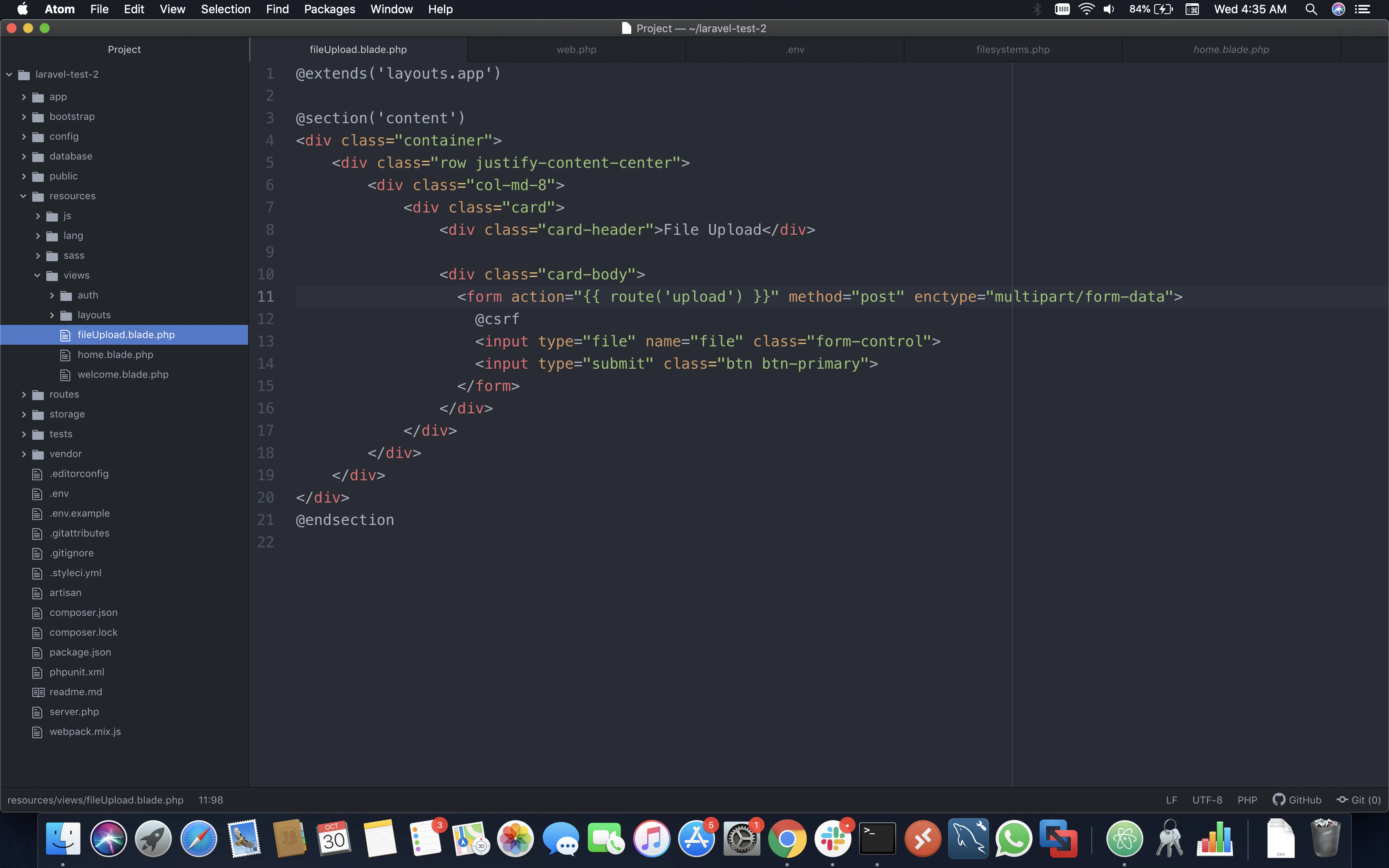Open Calendar icon showing Oct 30
This screenshot has height=868, width=1389.
(x=334, y=839)
